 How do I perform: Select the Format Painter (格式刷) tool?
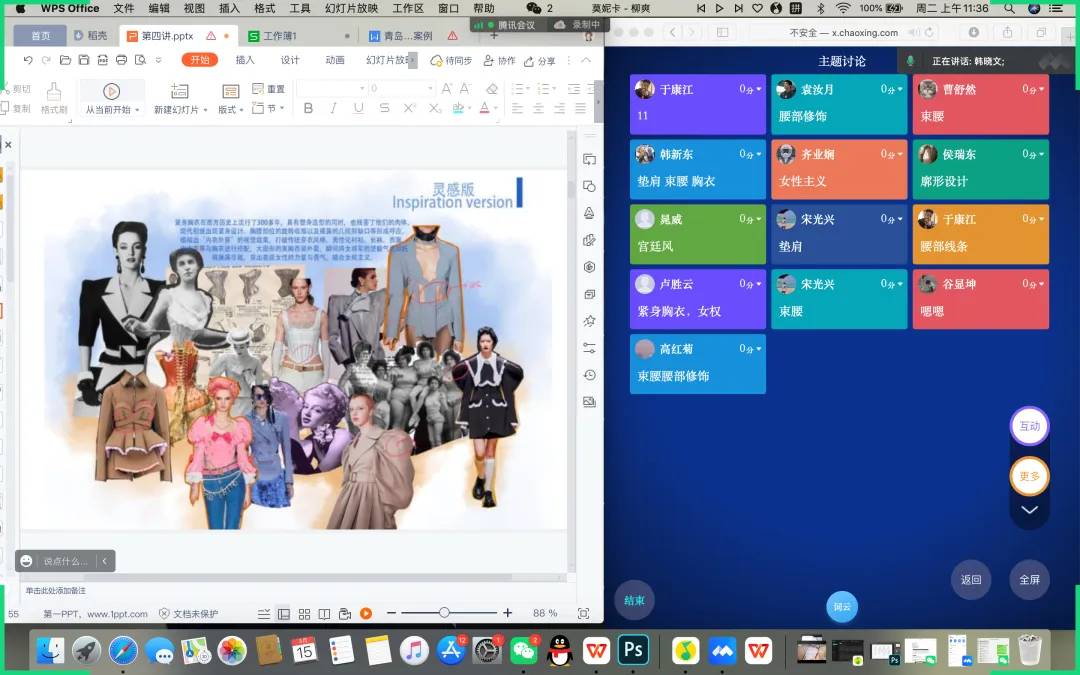coord(54,98)
